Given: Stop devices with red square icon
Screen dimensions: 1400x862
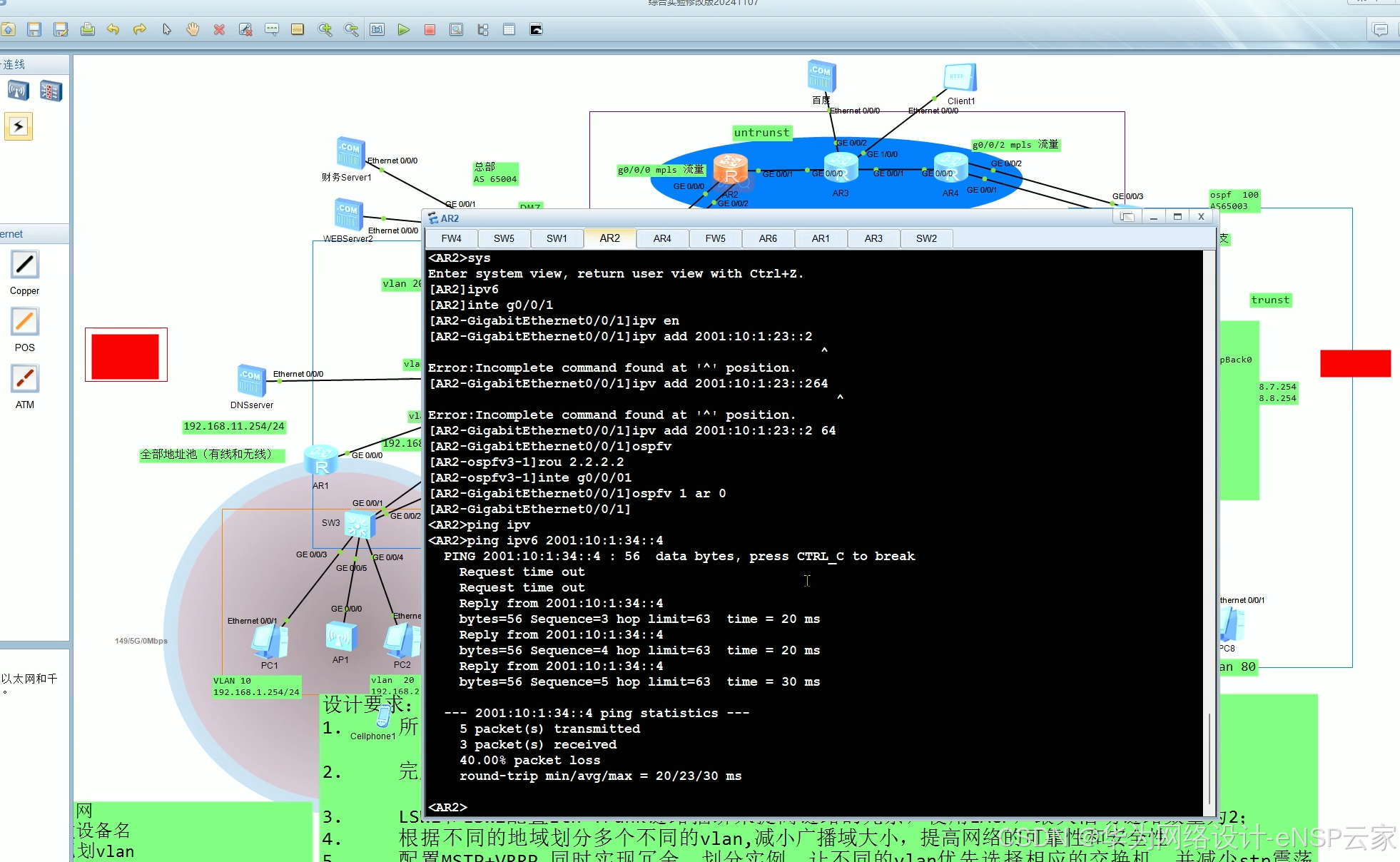Looking at the screenshot, I should point(430,29).
